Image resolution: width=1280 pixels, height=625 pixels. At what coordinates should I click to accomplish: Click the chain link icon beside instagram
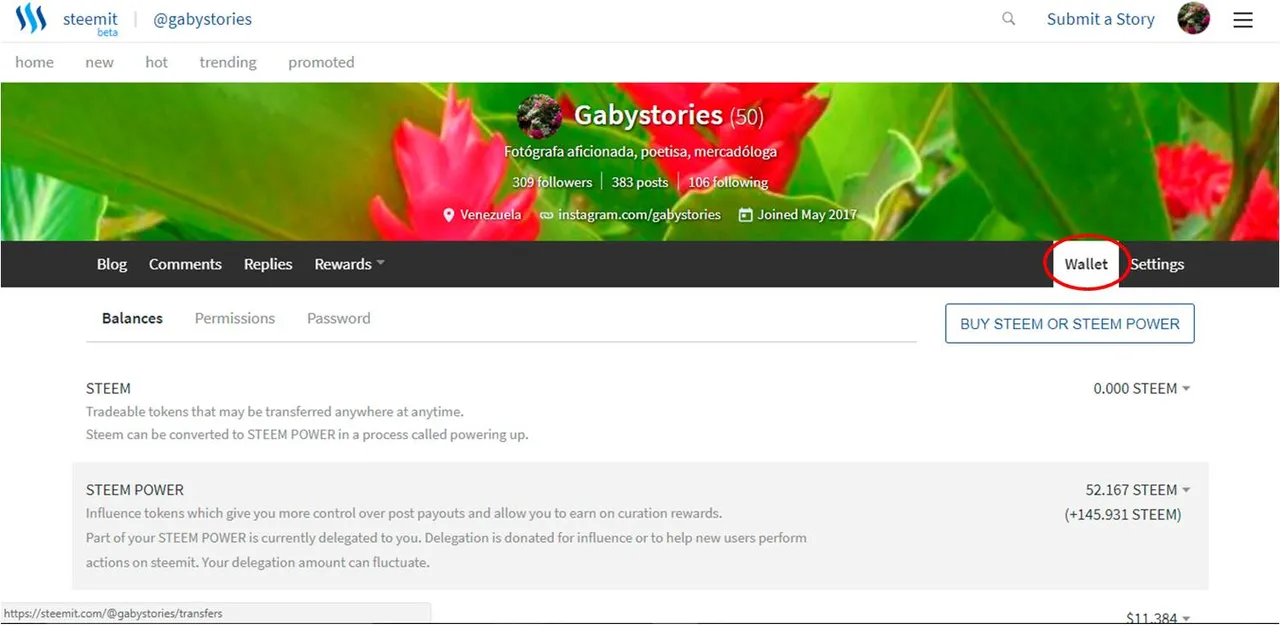coord(546,215)
